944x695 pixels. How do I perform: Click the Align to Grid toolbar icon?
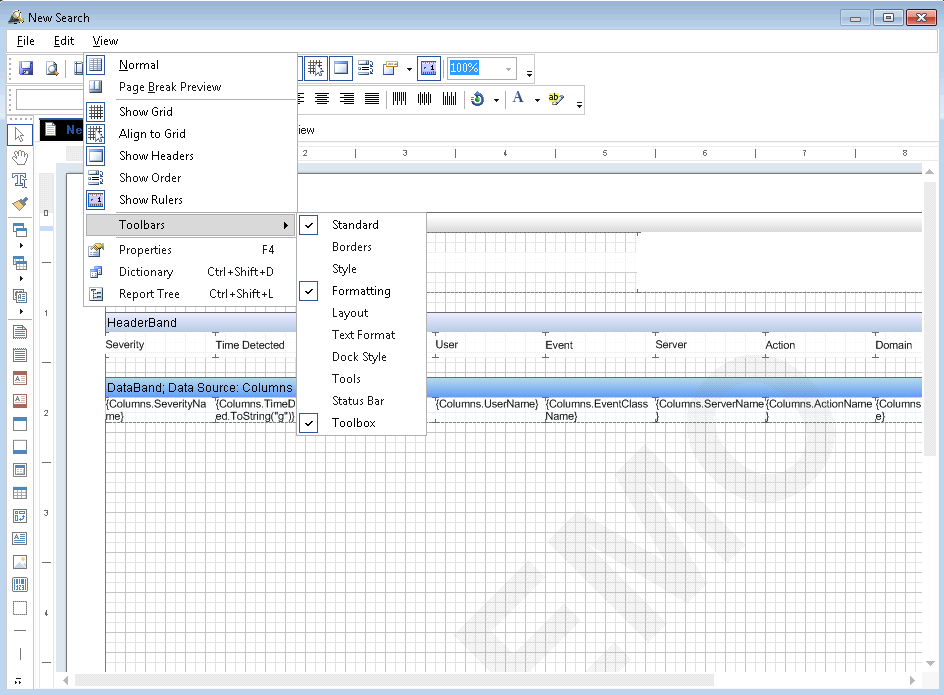point(315,68)
